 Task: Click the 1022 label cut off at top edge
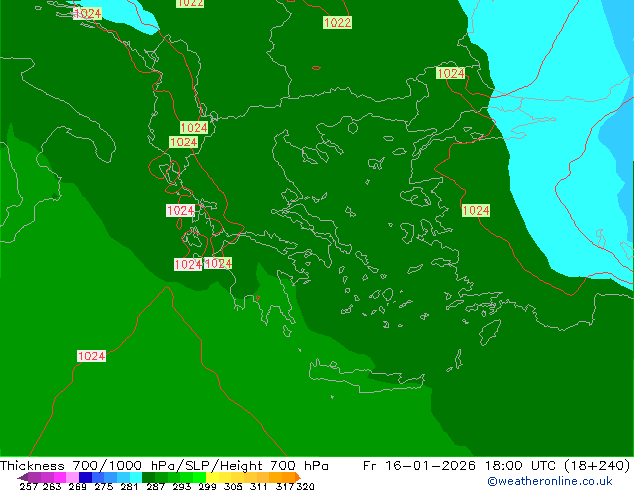point(190,3)
